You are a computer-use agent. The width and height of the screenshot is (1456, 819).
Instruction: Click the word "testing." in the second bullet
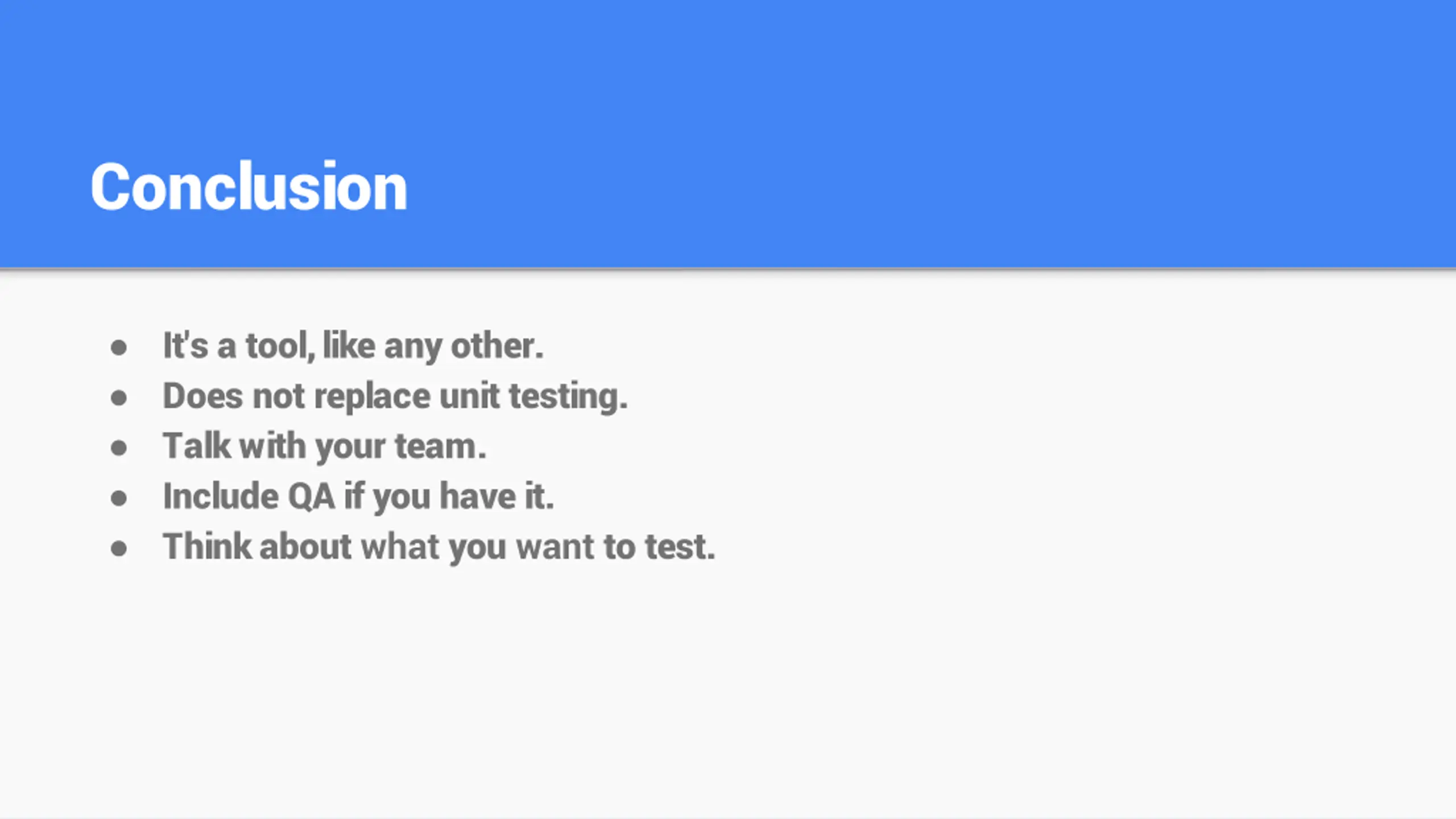[x=569, y=396]
